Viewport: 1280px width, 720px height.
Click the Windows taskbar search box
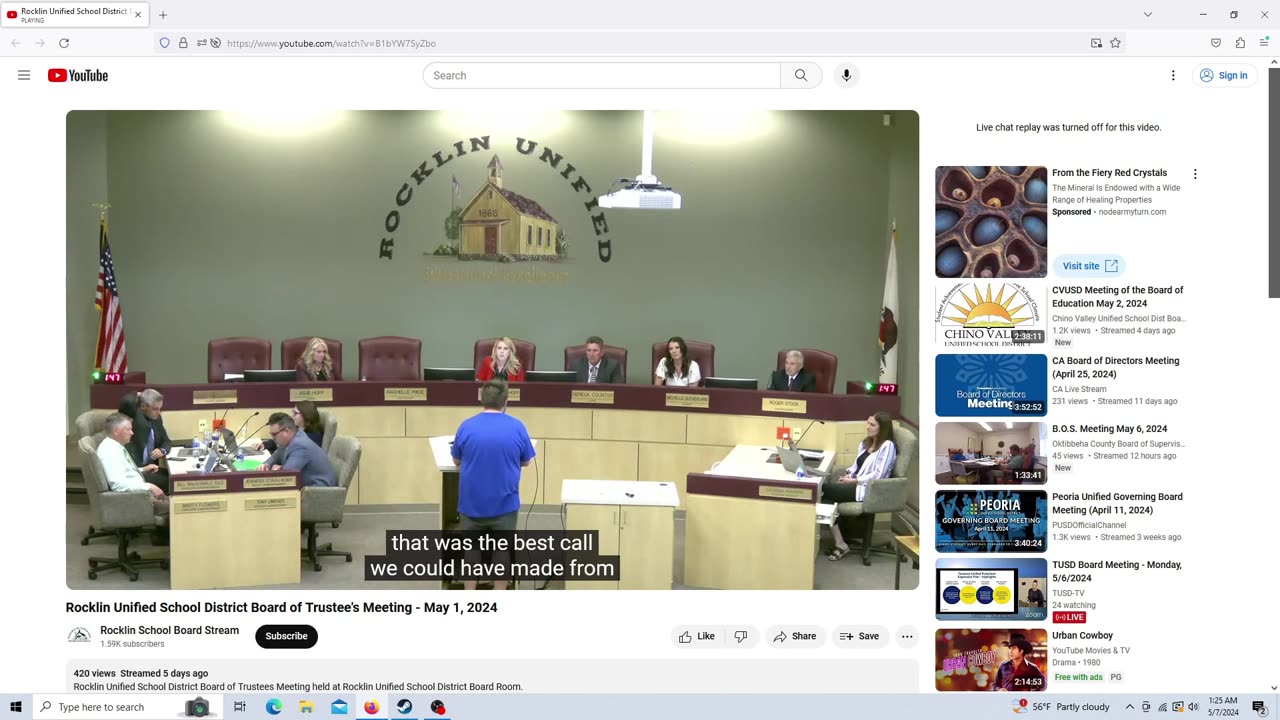click(124, 707)
